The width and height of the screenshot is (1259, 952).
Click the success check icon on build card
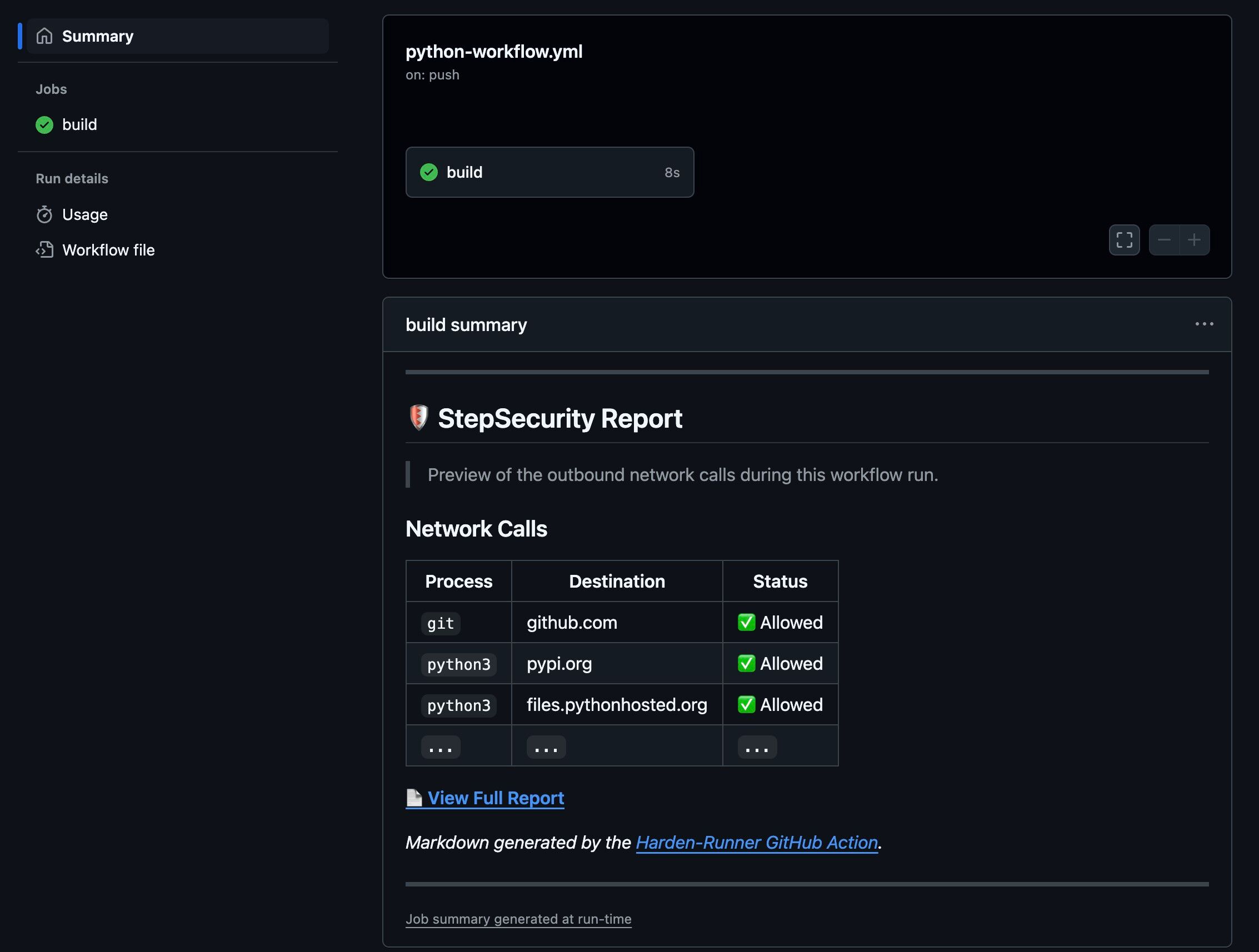(428, 172)
